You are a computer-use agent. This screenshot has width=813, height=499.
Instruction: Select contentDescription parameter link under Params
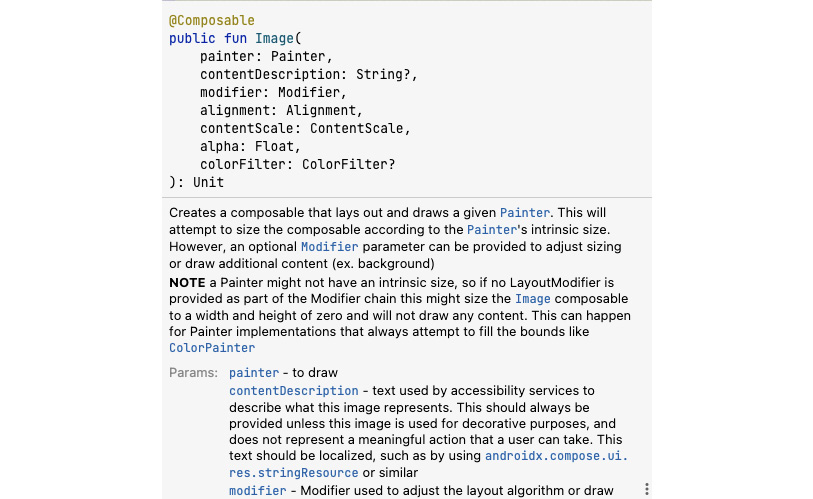(x=293, y=391)
